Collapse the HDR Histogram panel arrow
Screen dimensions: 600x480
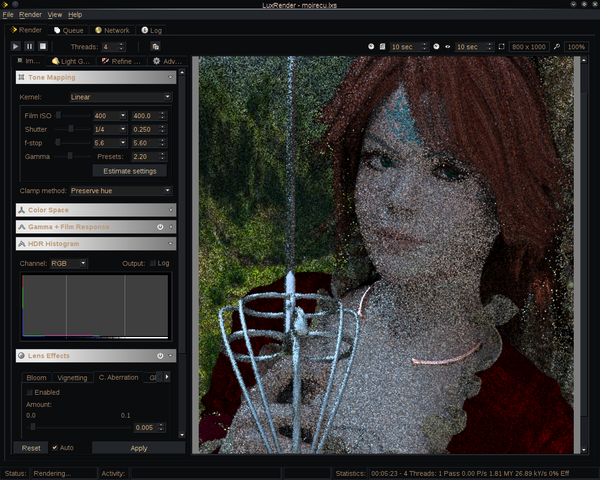tap(170, 243)
